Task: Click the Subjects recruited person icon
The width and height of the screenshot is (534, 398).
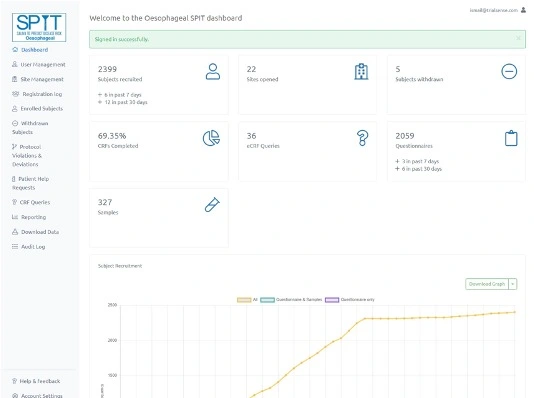Action: point(213,71)
